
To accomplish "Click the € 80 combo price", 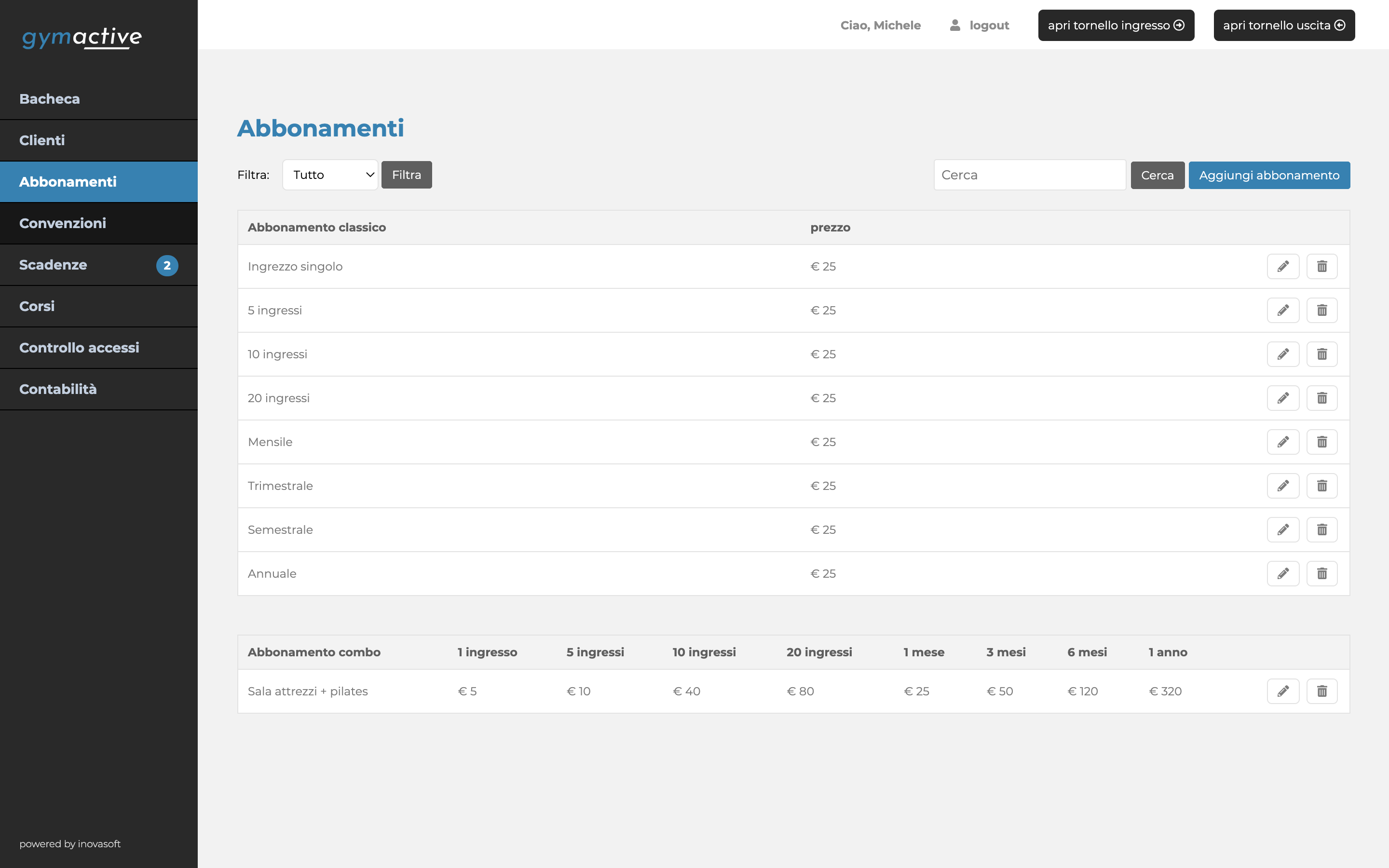I will tap(800, 691).
